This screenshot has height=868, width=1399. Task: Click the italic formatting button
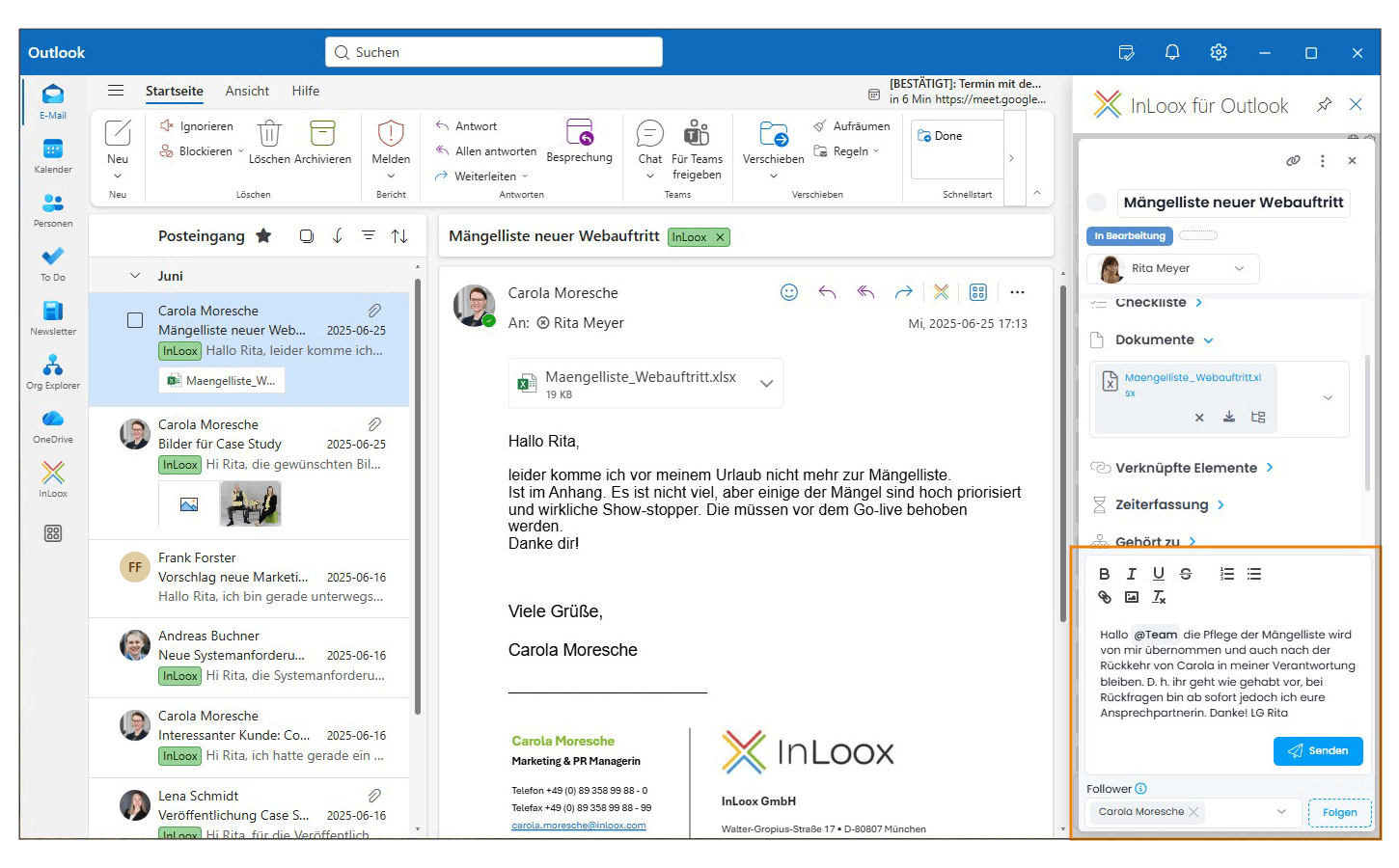(x=1132, y=574)
